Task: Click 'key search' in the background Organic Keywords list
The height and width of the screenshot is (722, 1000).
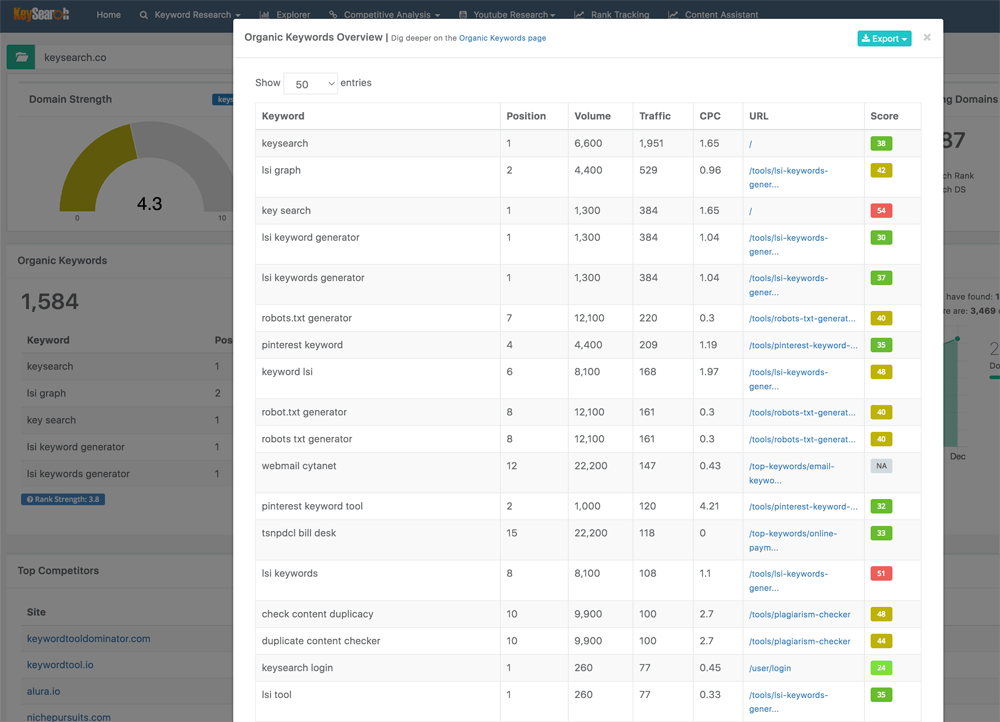Action: coord(51,420)
